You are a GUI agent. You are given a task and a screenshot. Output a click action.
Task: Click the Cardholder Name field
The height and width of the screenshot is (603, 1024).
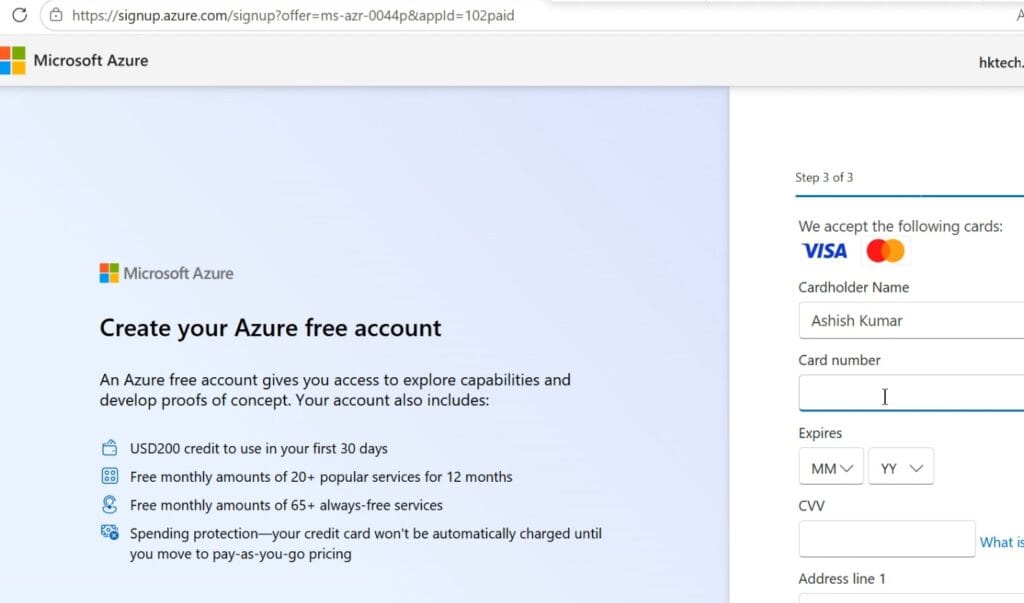click(911, 320)
